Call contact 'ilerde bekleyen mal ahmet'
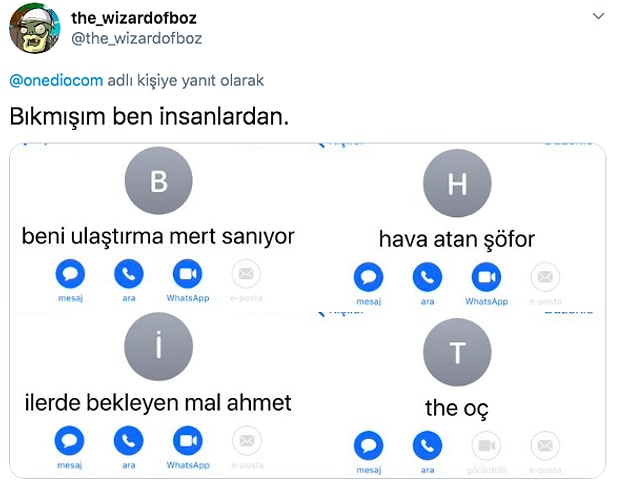Image resolution: width=620 pixels, height=487 pixels. pos(129,440)
